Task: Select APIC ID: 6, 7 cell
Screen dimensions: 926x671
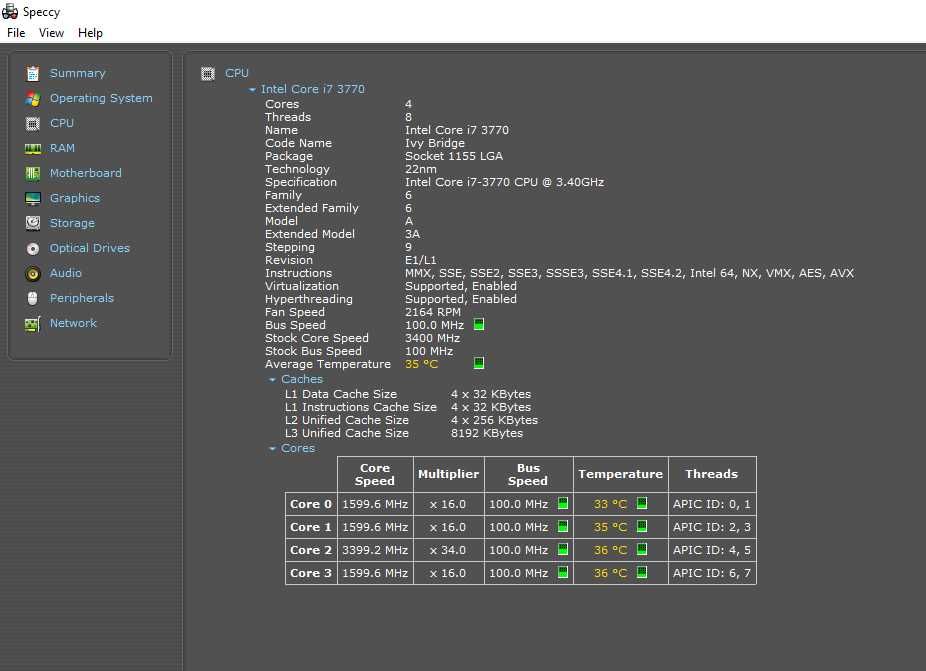Action: [712, 573]
